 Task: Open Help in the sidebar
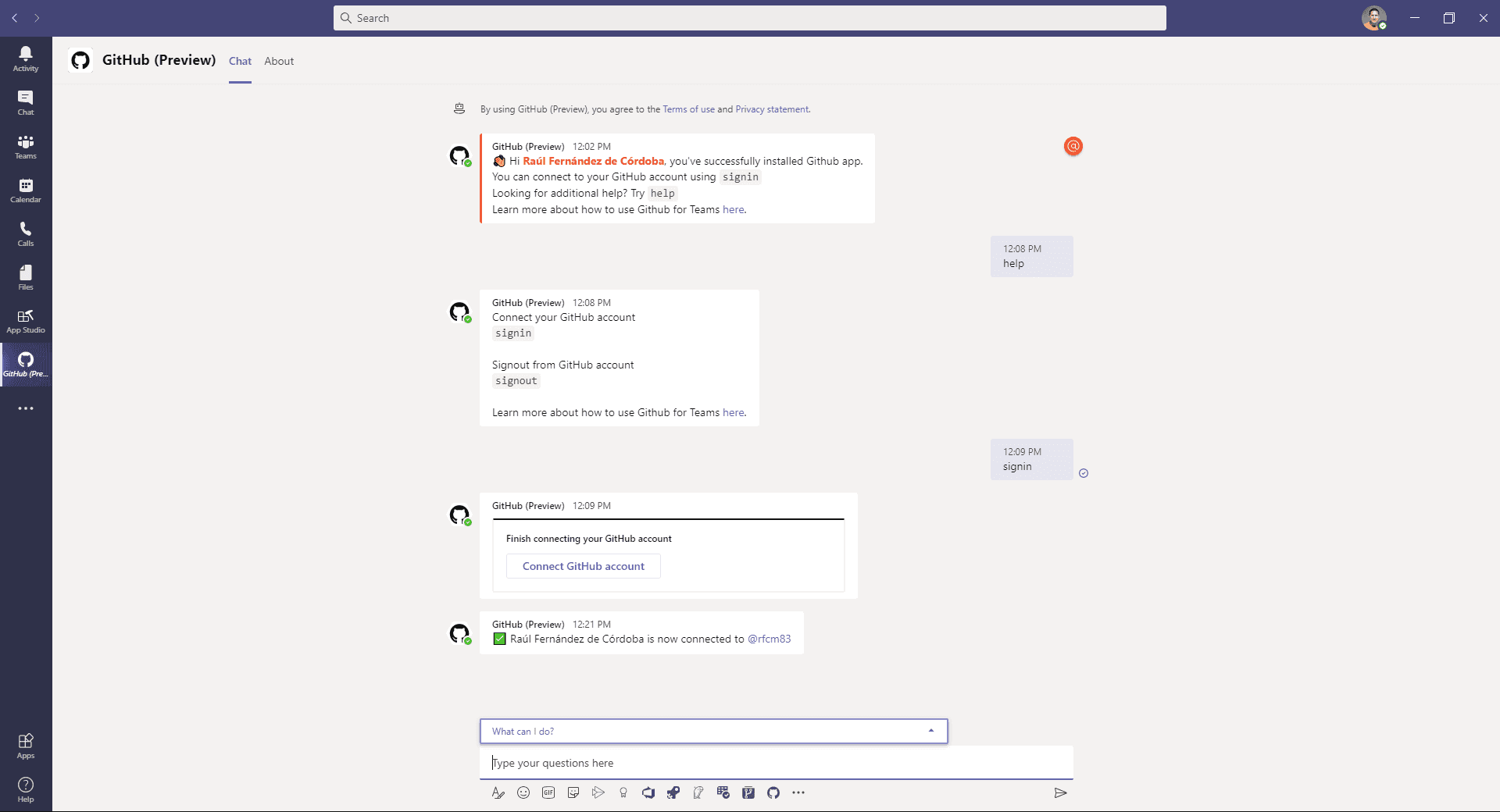click(x=26, y=789)
